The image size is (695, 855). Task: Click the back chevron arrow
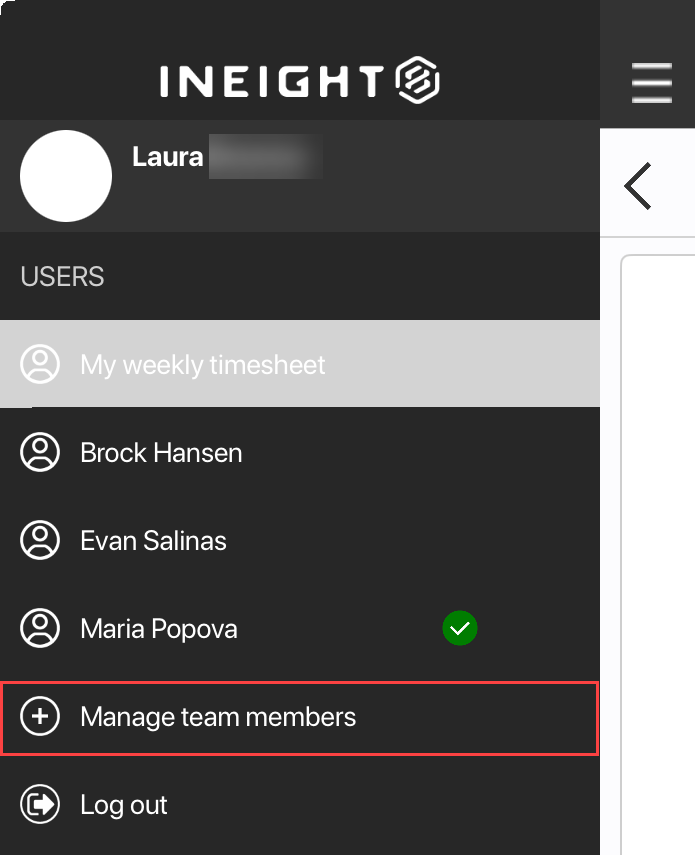pos(638,185)
